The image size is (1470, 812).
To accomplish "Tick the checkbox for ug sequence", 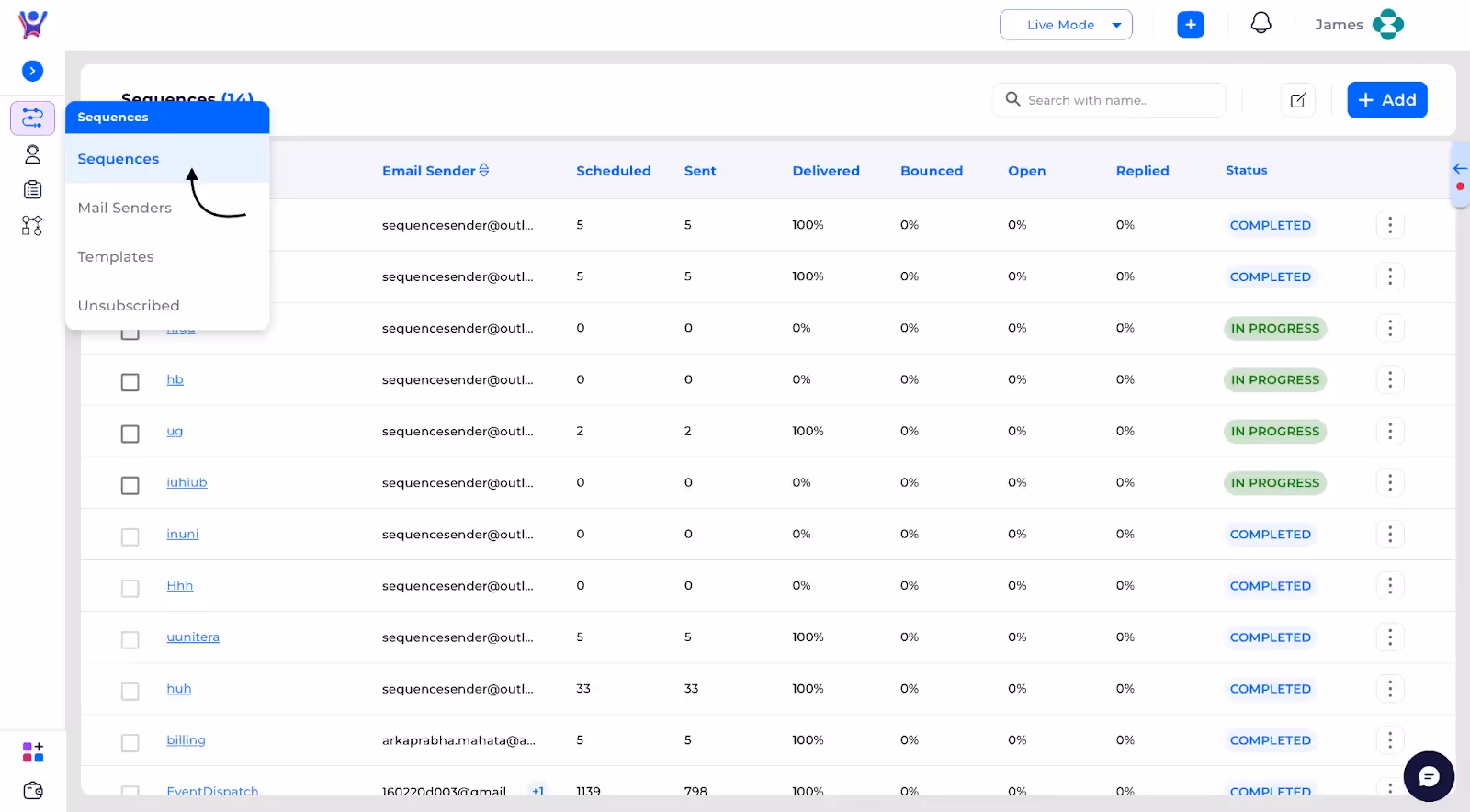I will pyautogui.click(x=130, y=433).
